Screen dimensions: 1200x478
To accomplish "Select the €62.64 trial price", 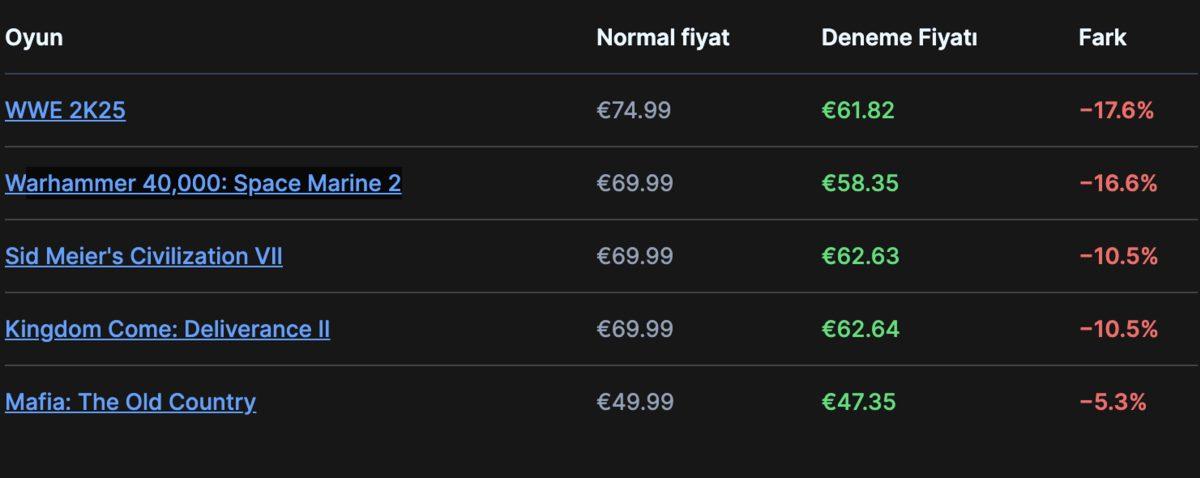I will coord(860,329).
